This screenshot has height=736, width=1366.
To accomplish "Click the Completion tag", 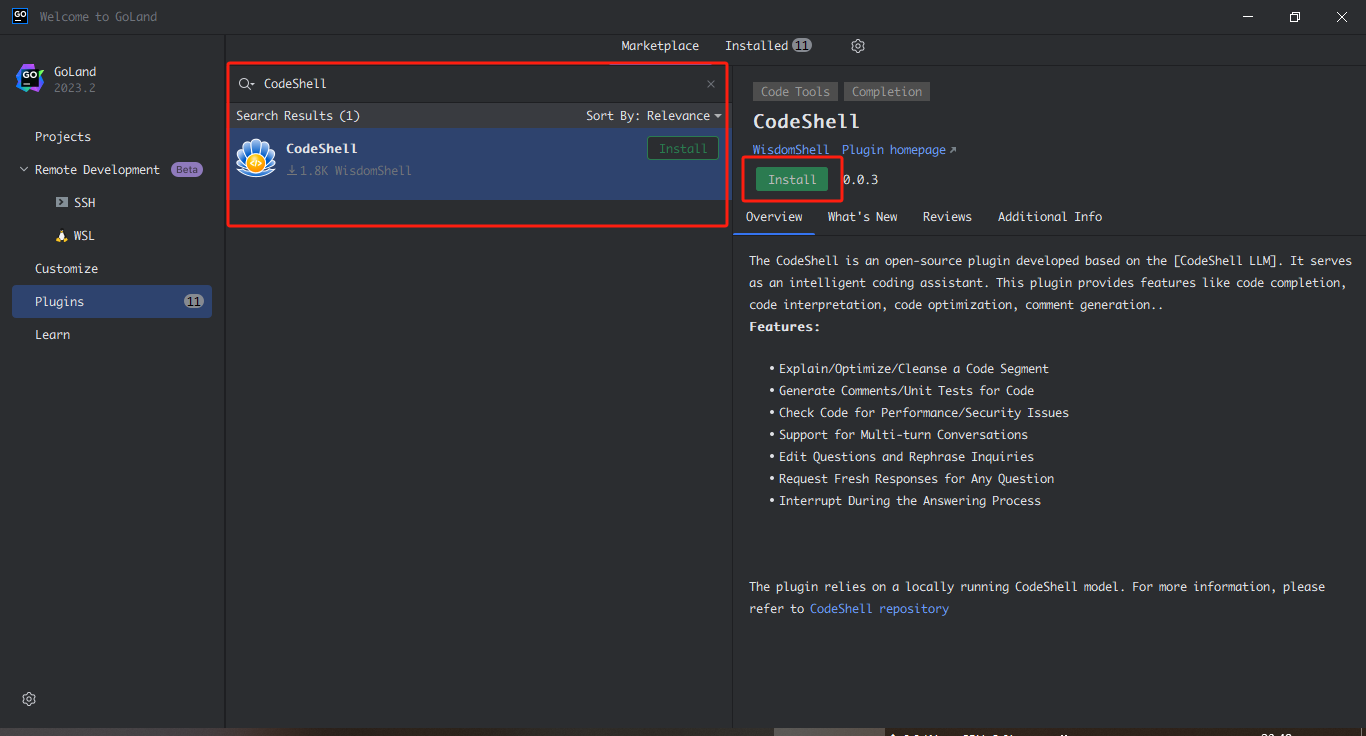I will (x=887, y=92).
